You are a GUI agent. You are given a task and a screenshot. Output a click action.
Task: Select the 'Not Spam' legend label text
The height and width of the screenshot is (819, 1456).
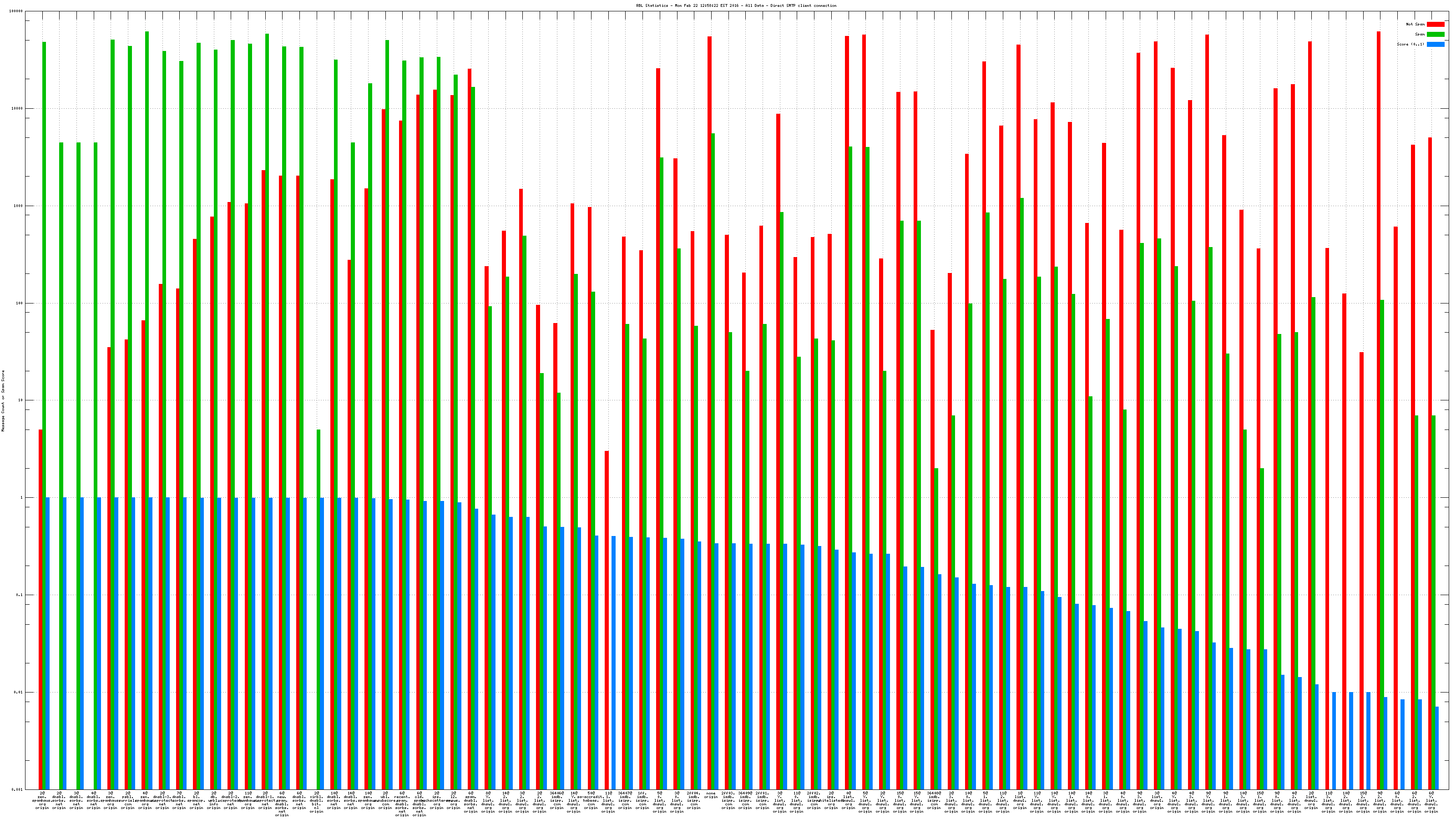[1416, 24]
